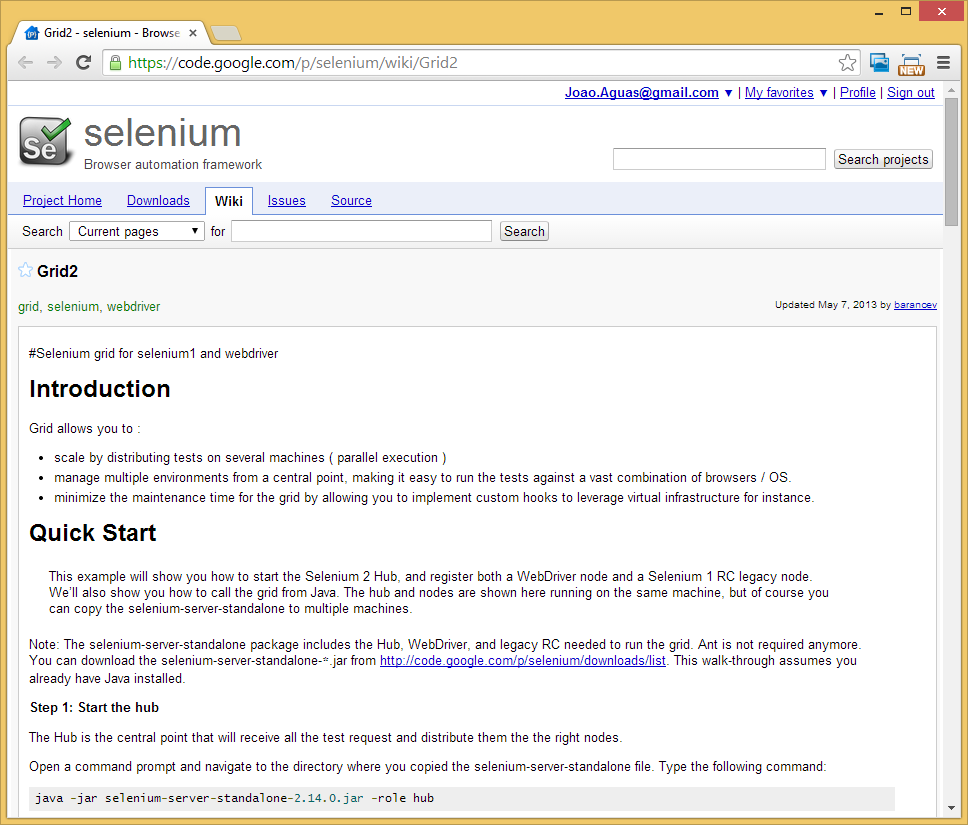This screenshot has width=968, height=825.
Task: Click the vertical scrollbar thumb
Action: 951,162
